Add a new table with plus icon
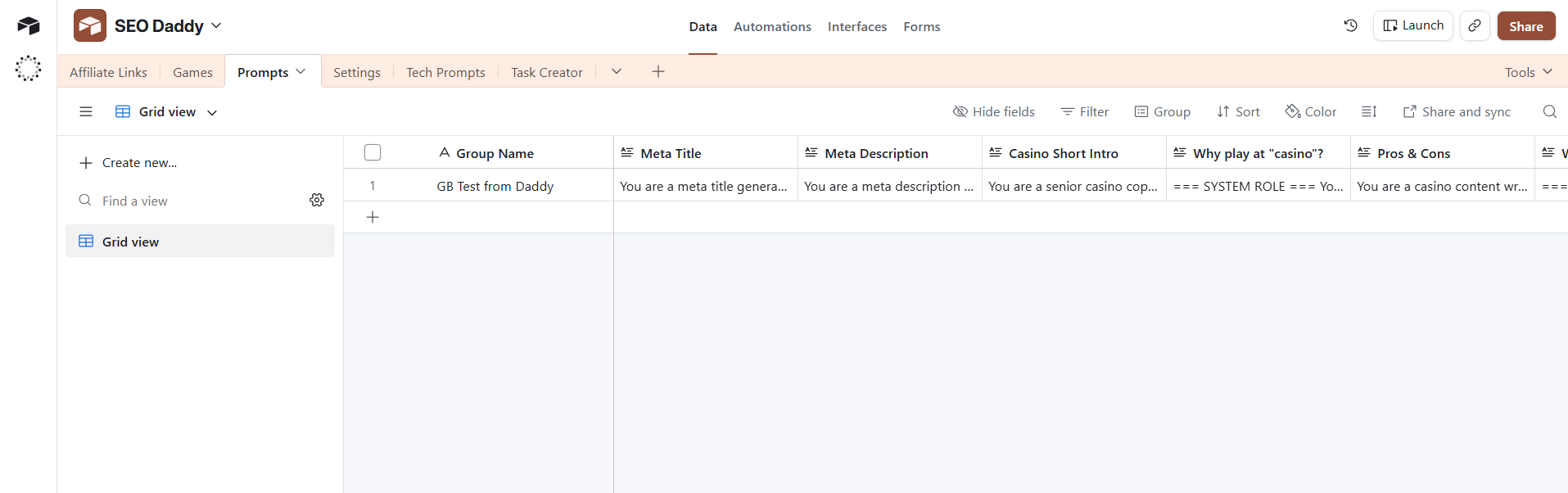Screen dimensions: 1568x493 pos(658,72)
